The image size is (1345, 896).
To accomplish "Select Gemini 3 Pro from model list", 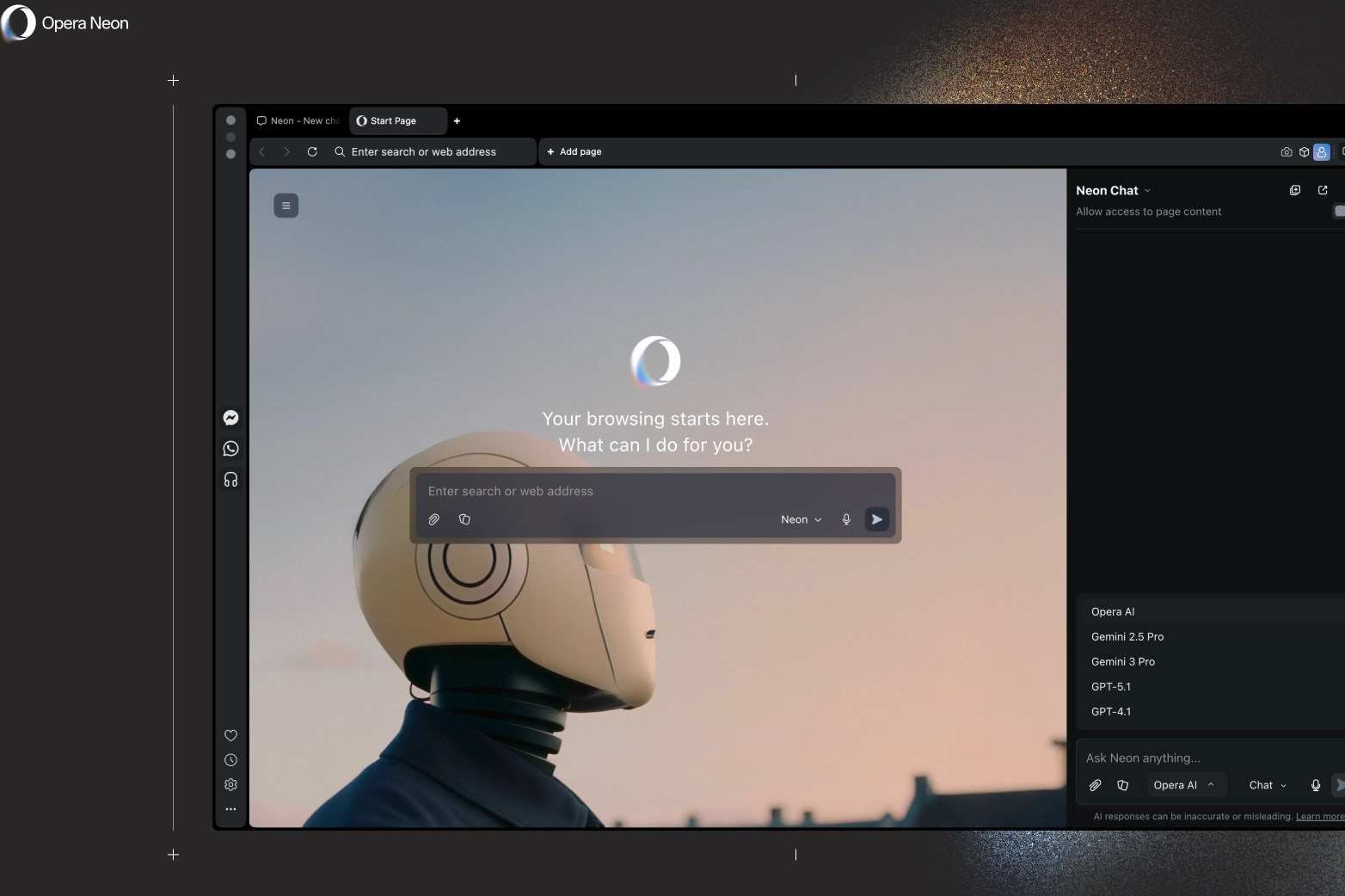I will coord(1123,661).
